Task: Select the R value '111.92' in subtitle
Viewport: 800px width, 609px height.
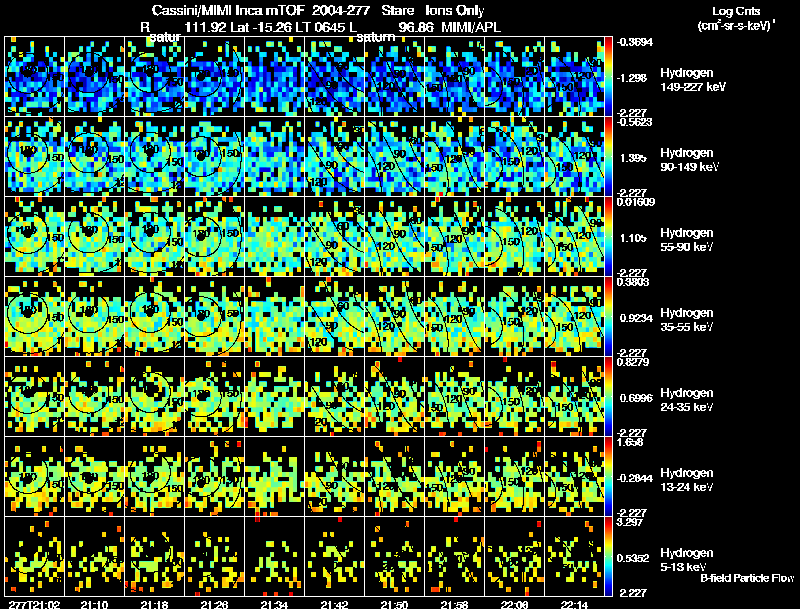Action: coord(206,27)
